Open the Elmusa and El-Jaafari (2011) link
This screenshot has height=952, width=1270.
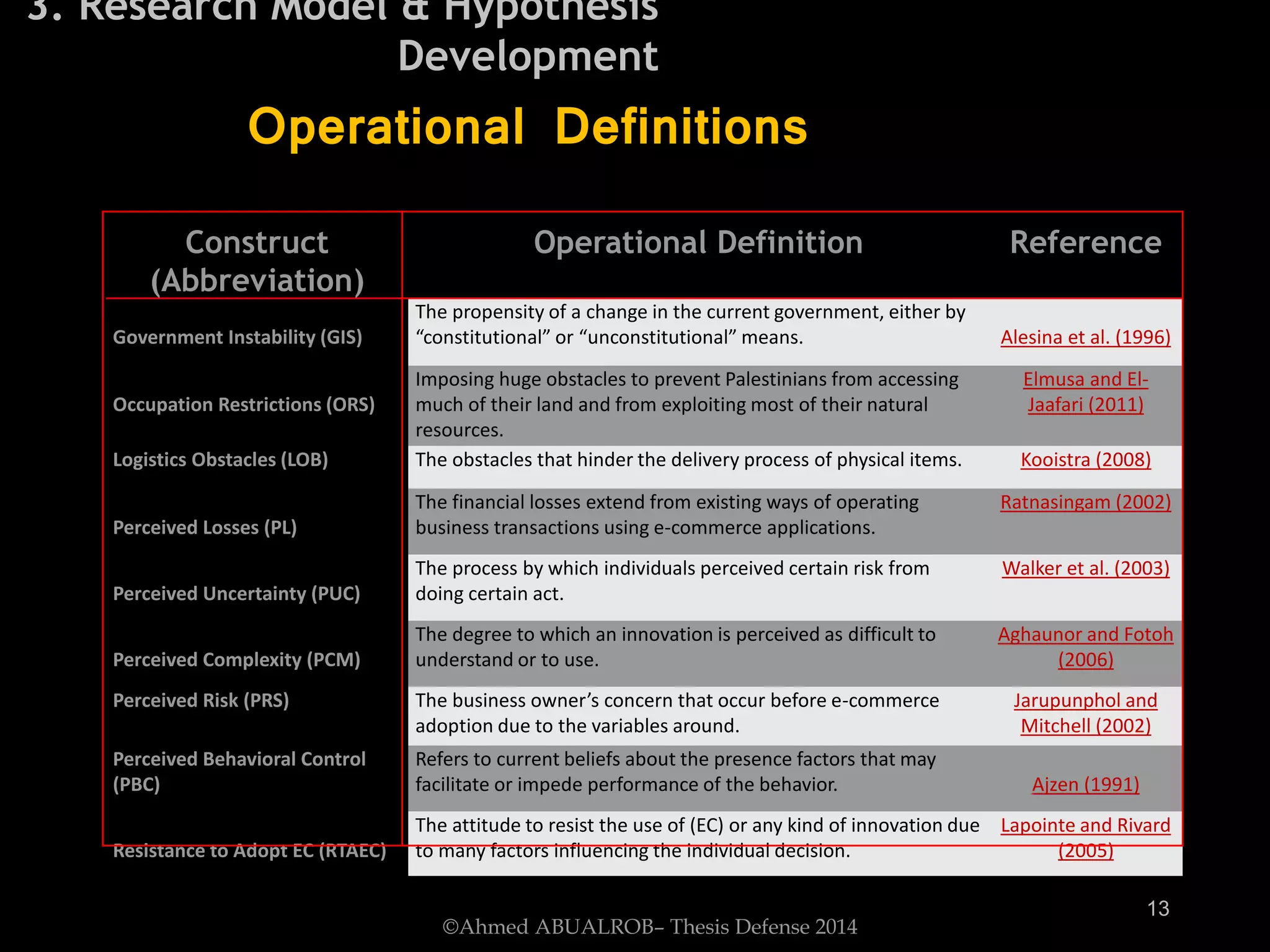click(x=1085, y=392)
